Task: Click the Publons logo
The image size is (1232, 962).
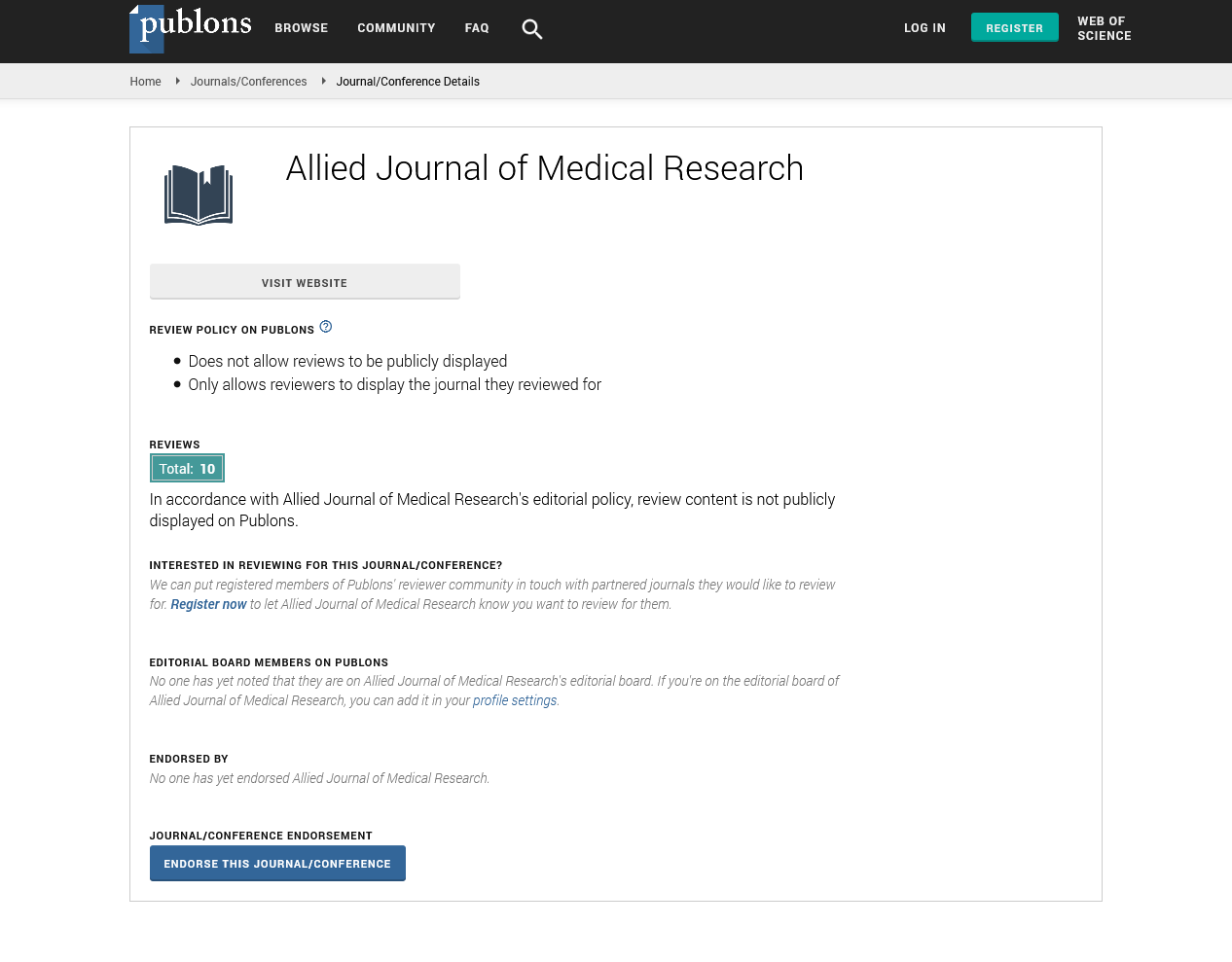Action: 191,28
